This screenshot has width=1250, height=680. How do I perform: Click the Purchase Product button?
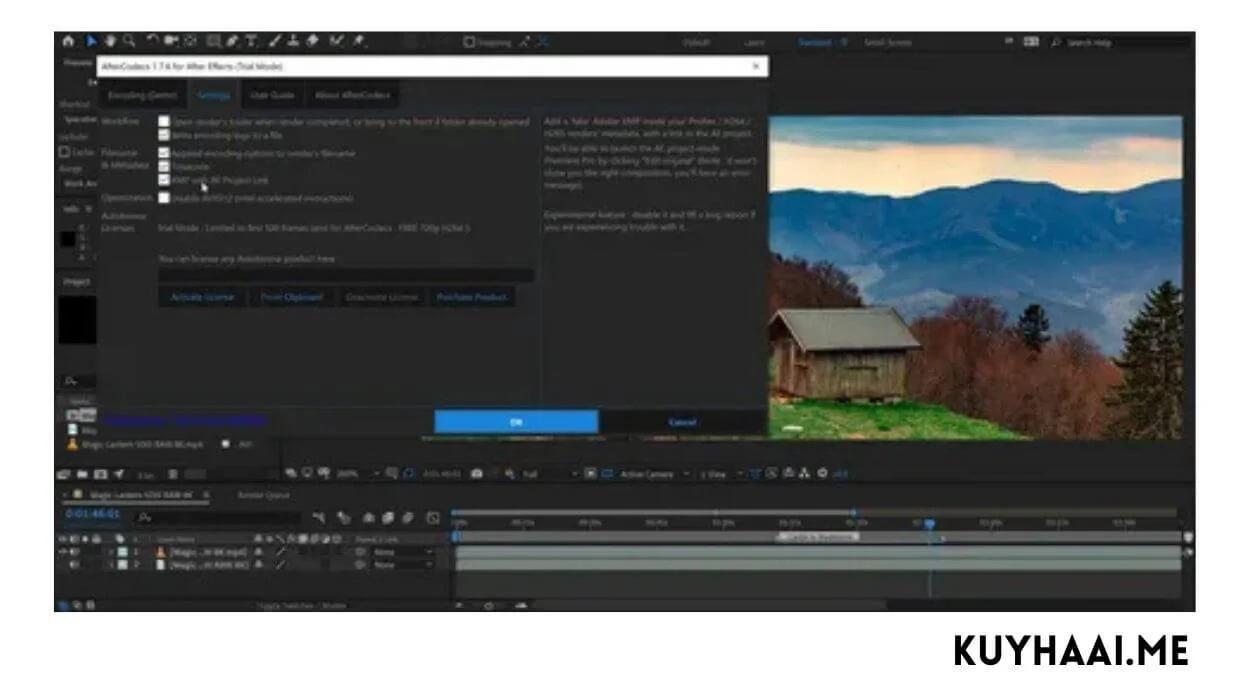click(x=471, y=297)
